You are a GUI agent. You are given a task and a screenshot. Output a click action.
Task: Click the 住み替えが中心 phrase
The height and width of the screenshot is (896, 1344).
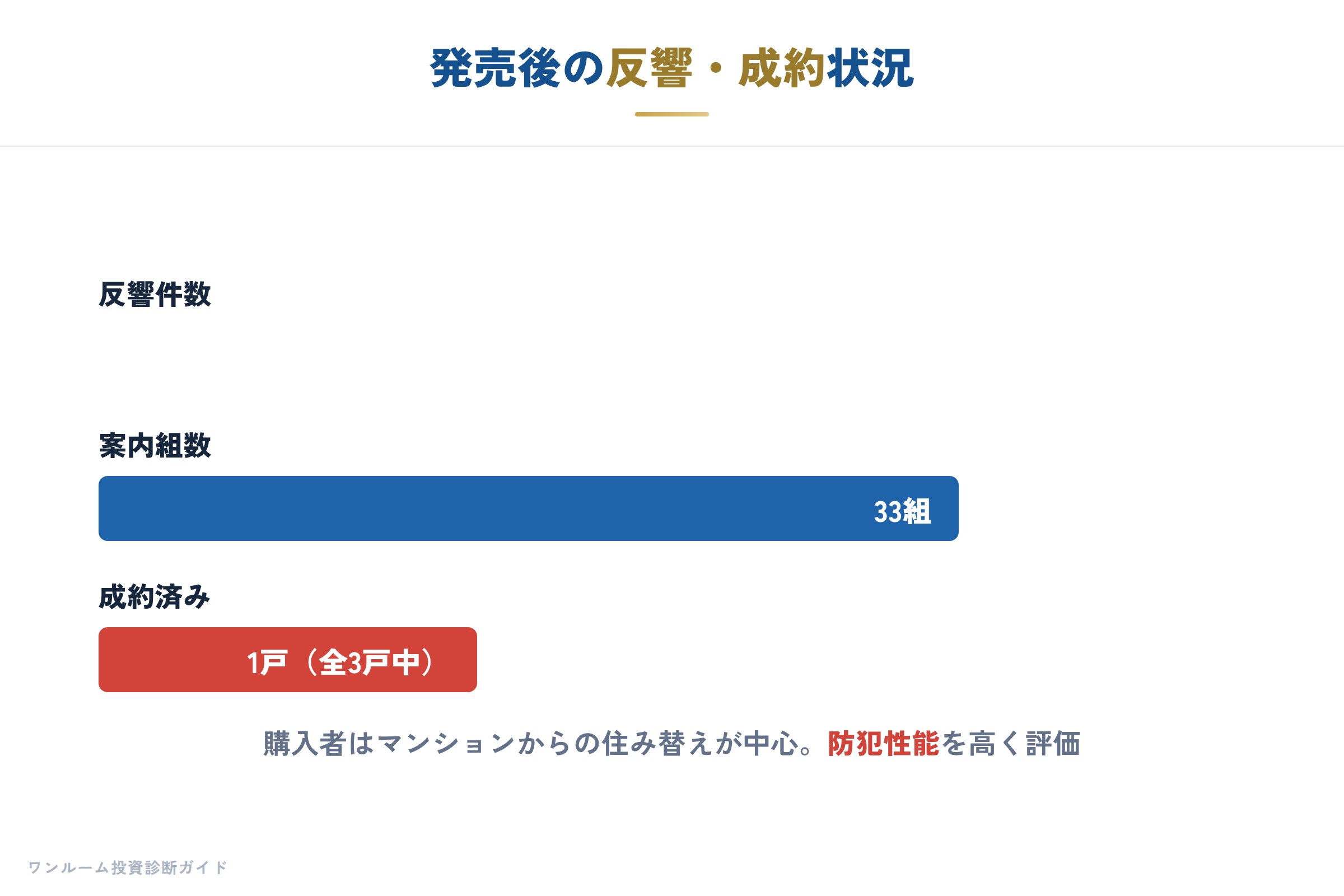coord(700,744)
